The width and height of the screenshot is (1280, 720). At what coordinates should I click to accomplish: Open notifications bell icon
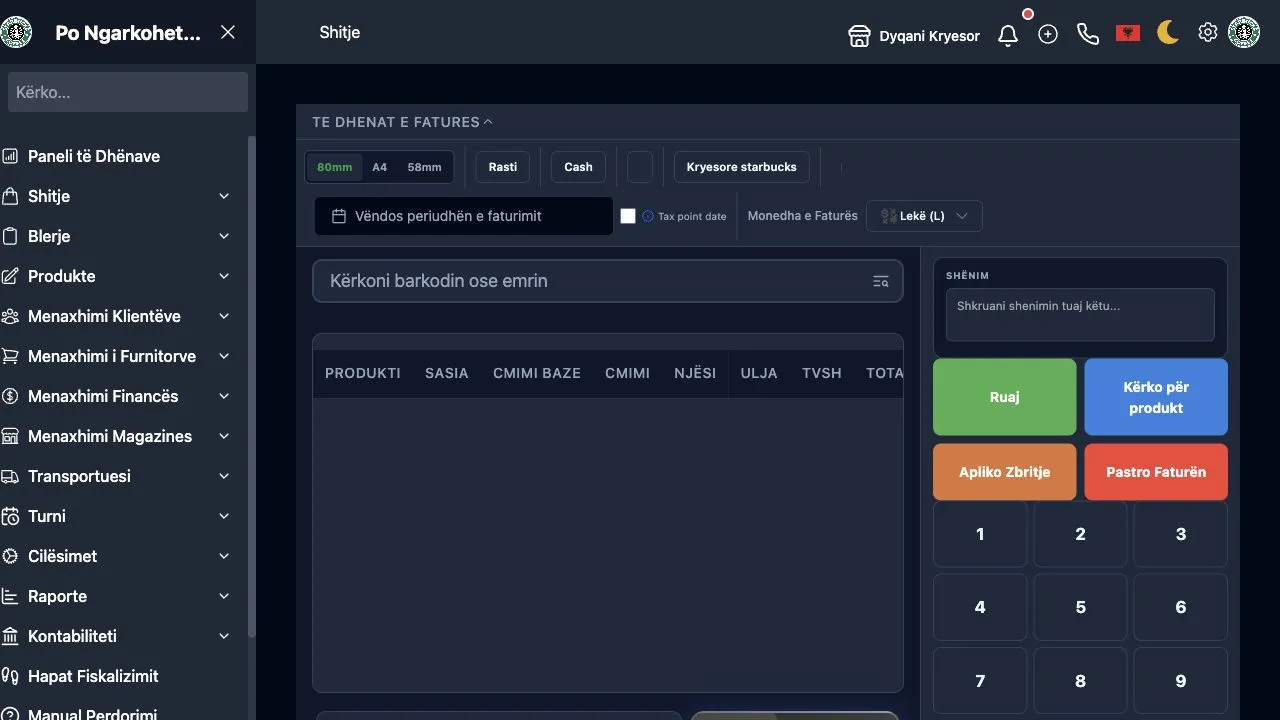1008,34
